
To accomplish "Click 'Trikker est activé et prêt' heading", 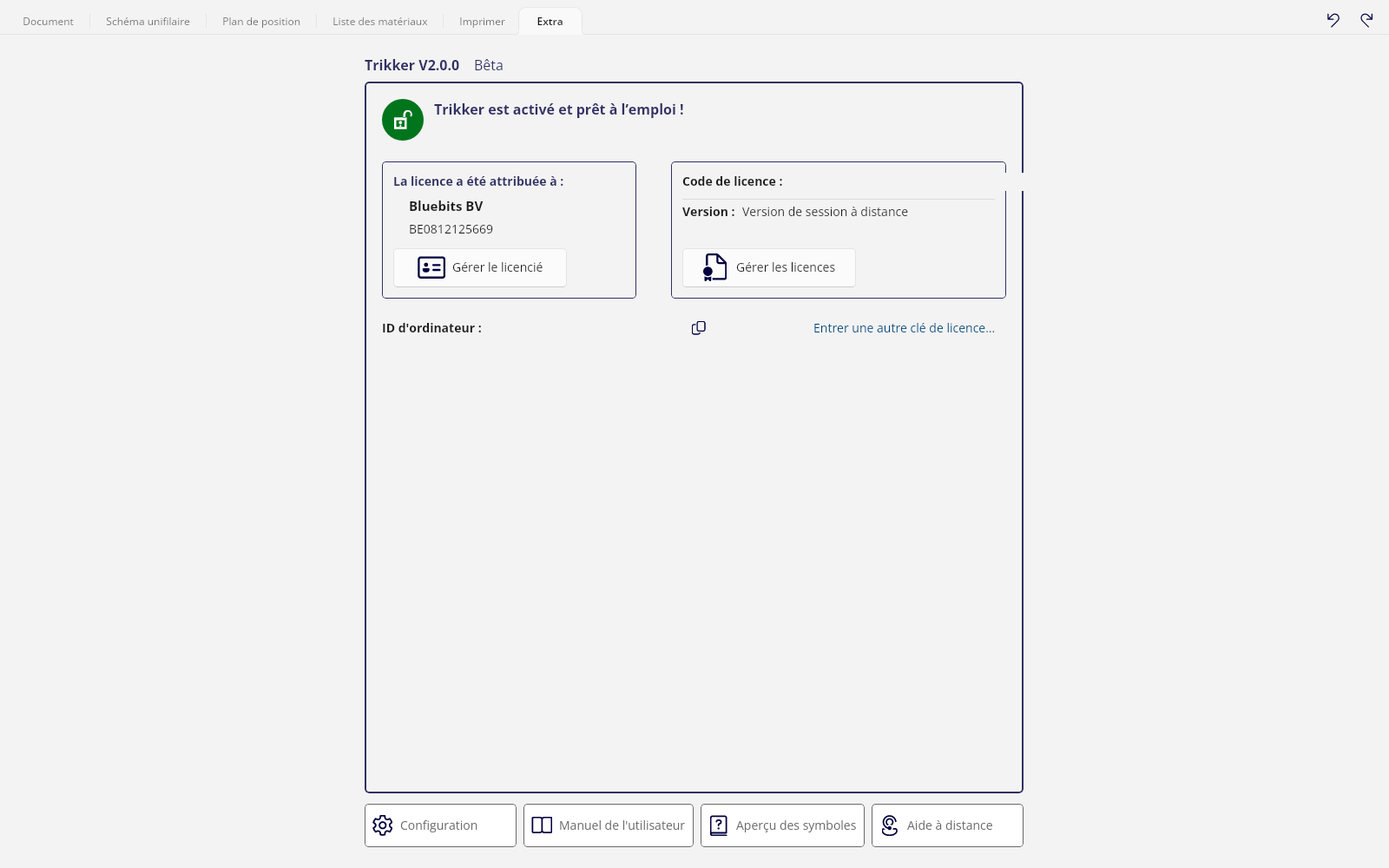I will pos(559,109).
